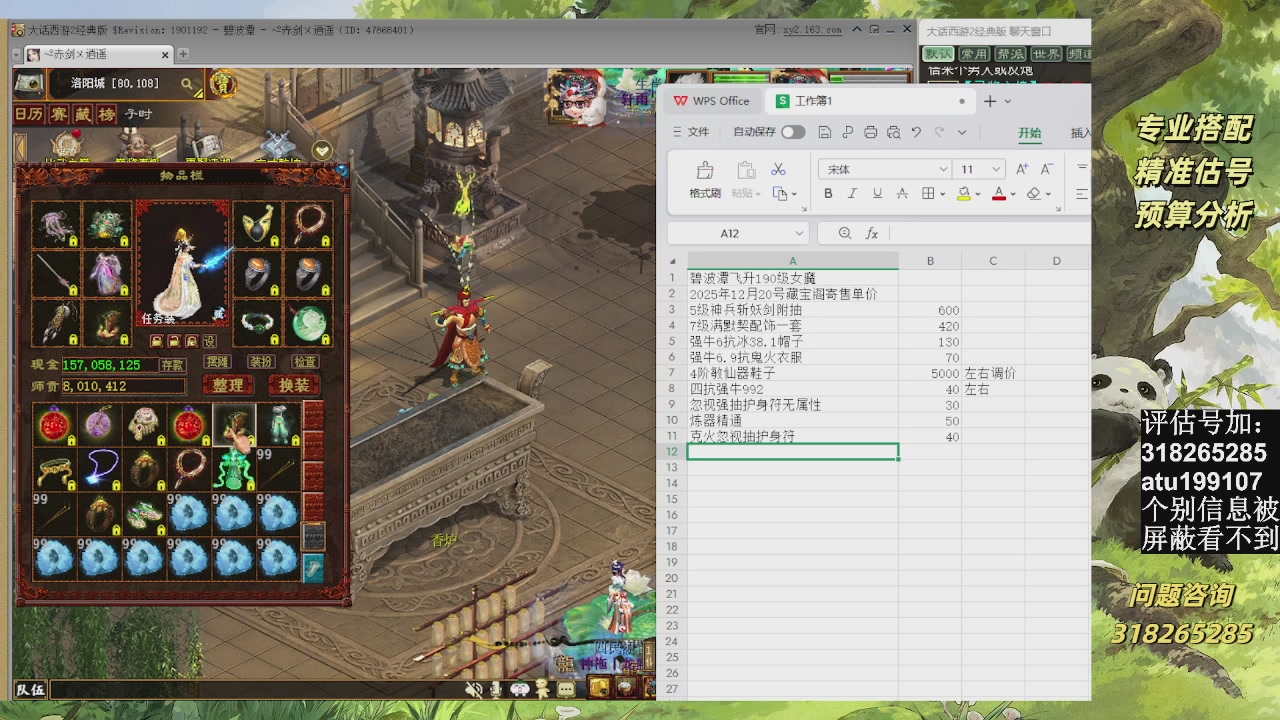The height and width of the screenshot is (720, 1280).
Task: Apply bold formatting to the cell
Action: (x=828, y=194)
